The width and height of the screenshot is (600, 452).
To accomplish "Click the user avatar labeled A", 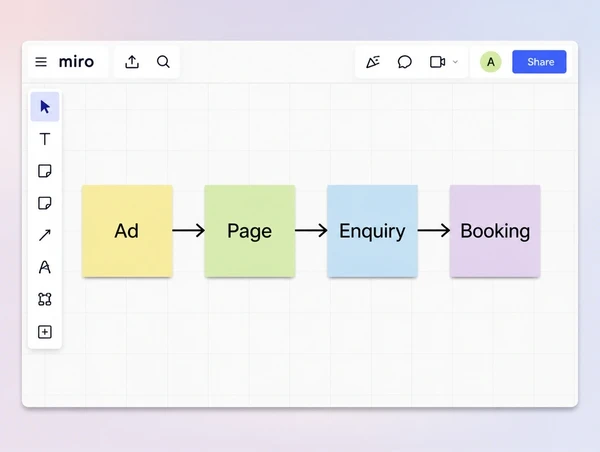I will [x=491, y=62].
